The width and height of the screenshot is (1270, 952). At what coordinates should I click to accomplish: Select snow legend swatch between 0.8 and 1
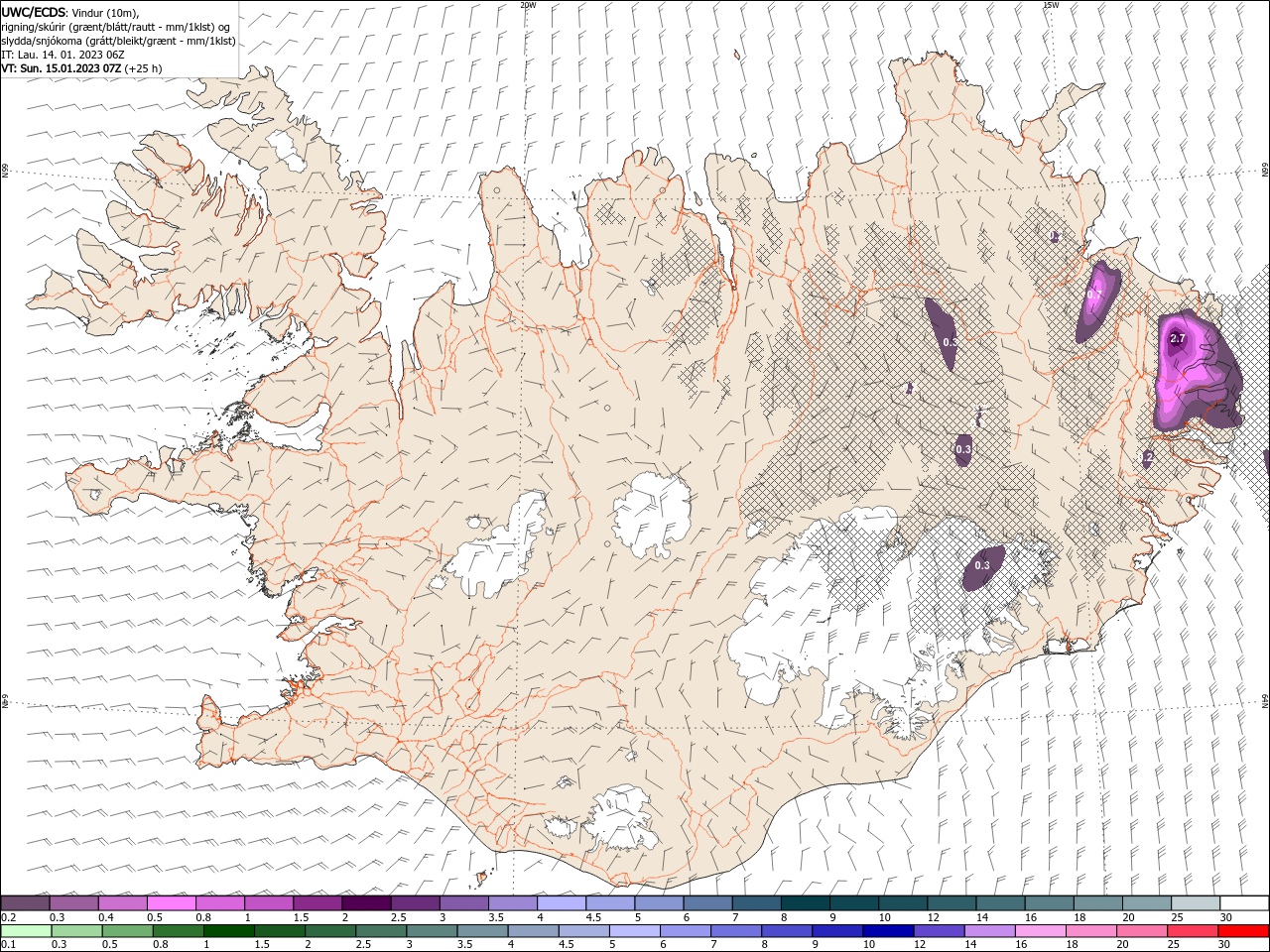(219, 903)
